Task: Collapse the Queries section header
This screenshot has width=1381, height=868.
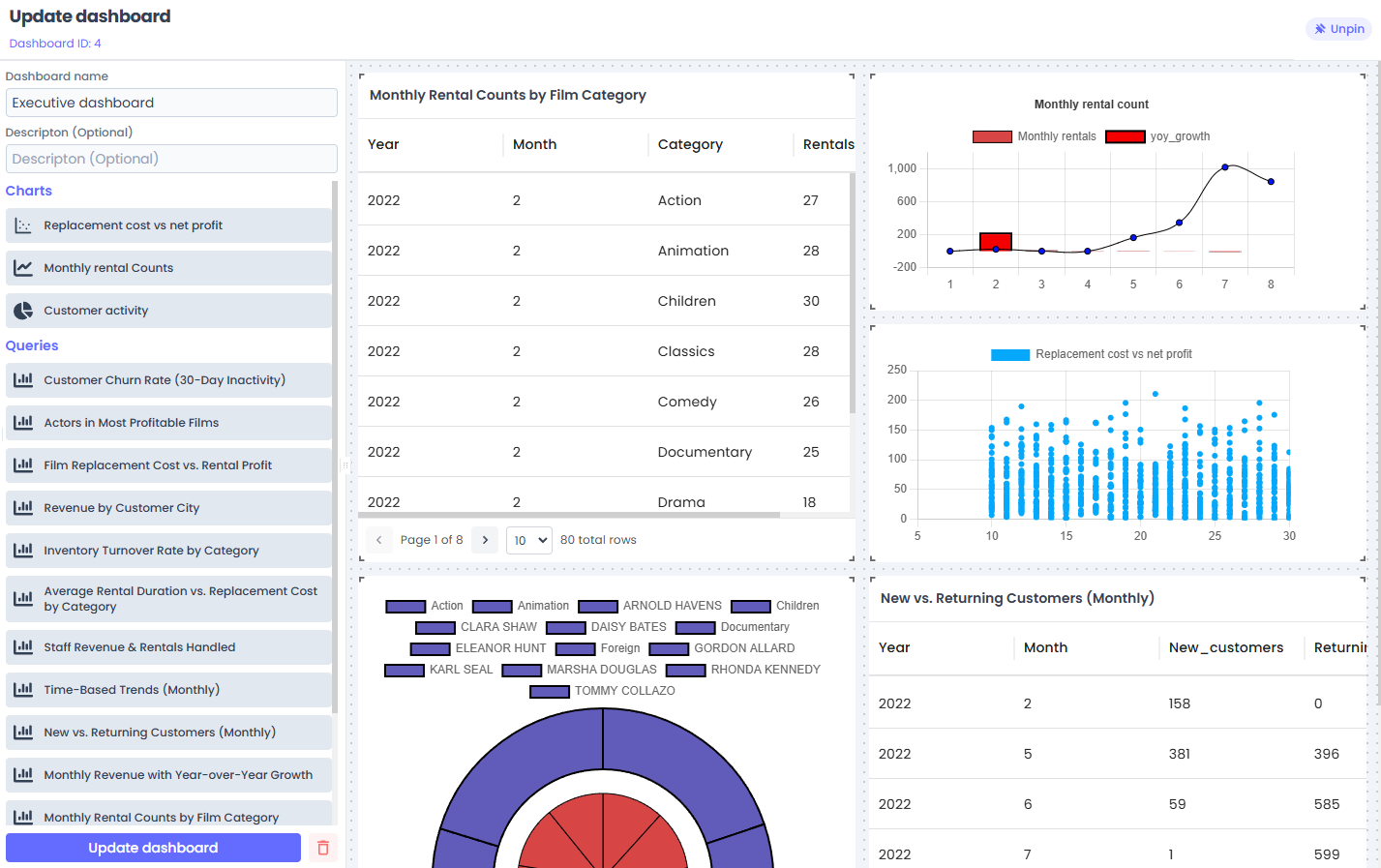Action: tap(32, 344)
